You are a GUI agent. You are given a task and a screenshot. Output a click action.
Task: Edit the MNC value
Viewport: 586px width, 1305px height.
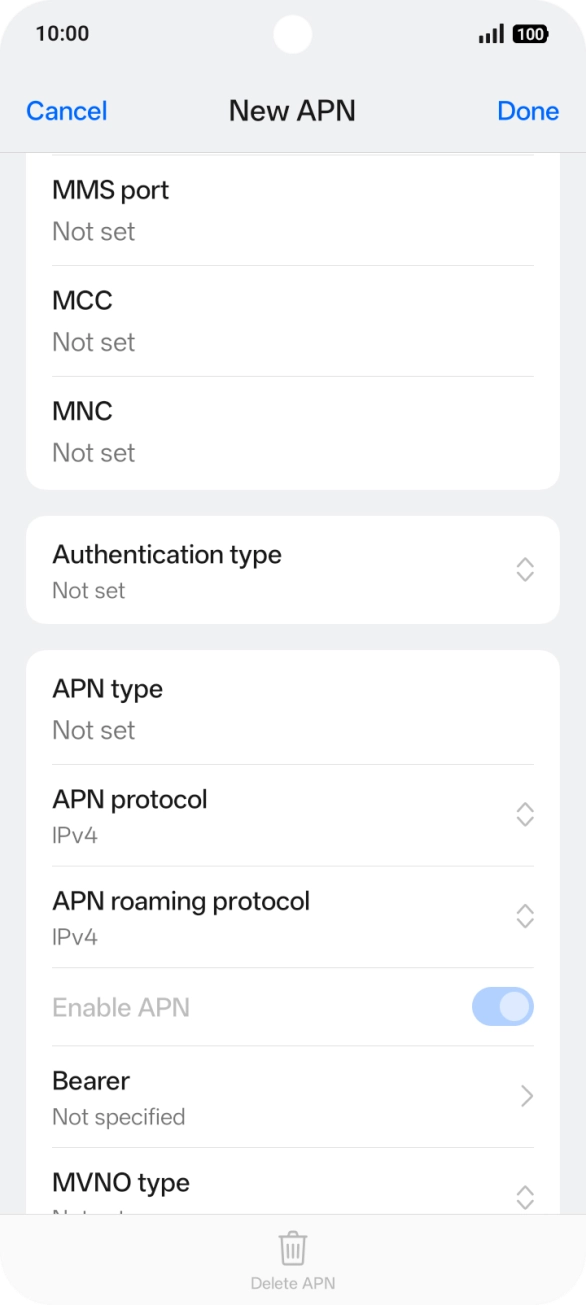293,432
